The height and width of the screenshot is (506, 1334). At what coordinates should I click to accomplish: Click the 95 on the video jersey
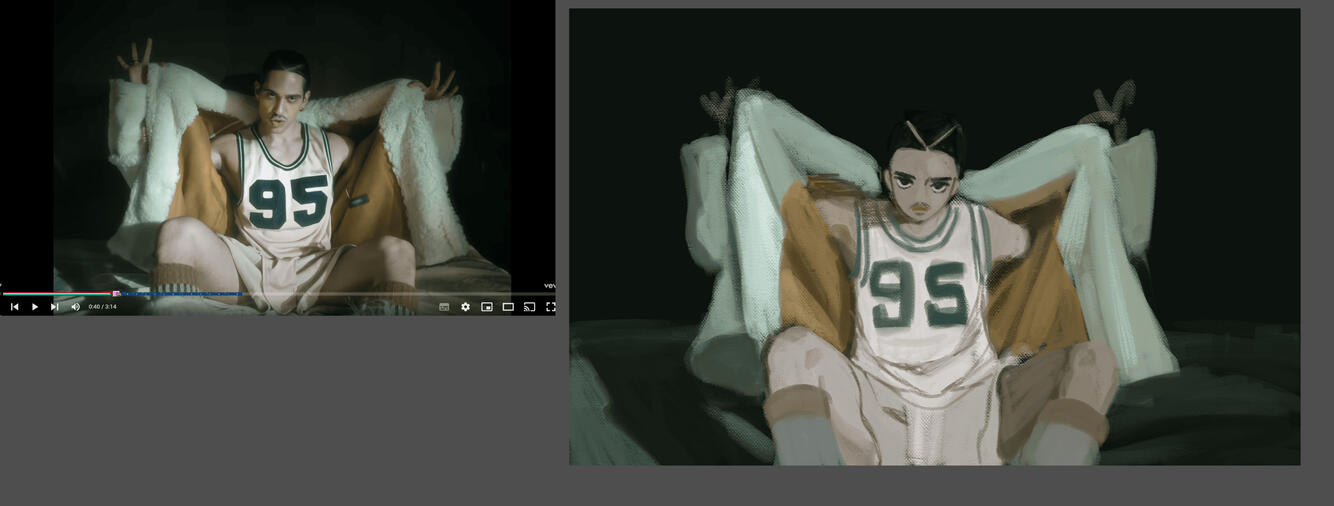coord(288,201)
